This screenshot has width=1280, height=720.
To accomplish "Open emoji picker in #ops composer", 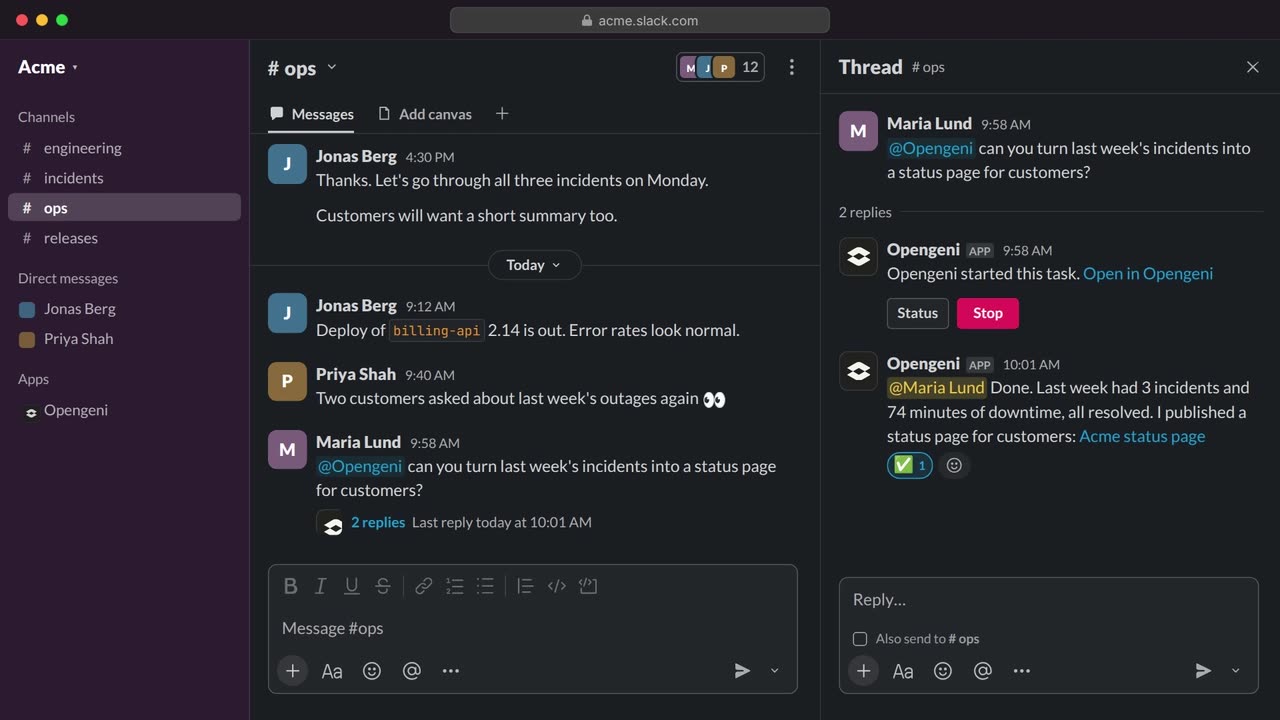I will pyautogui.click(x=372, y=671).
